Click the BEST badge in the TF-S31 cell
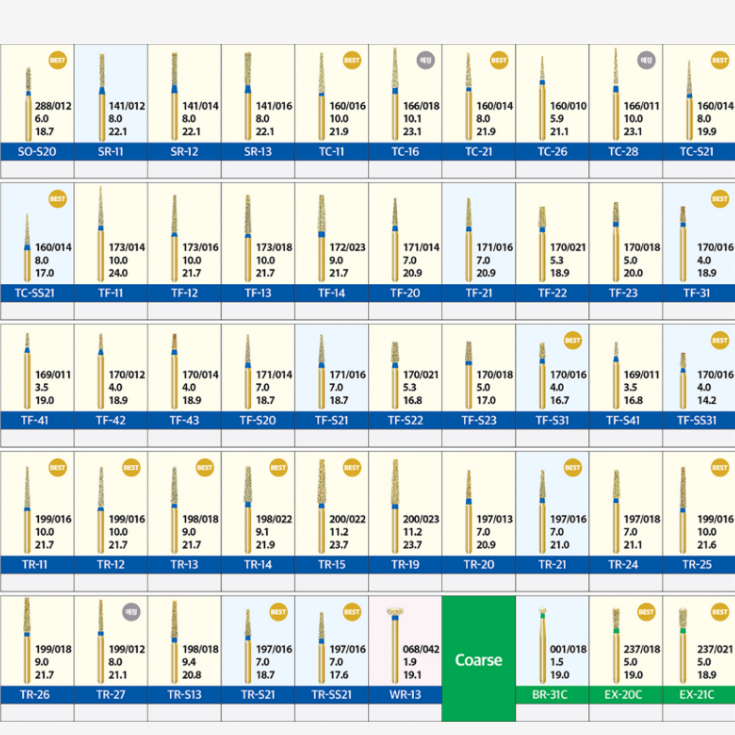This screenshot has height=735, width=735. (x=572, y=340)
